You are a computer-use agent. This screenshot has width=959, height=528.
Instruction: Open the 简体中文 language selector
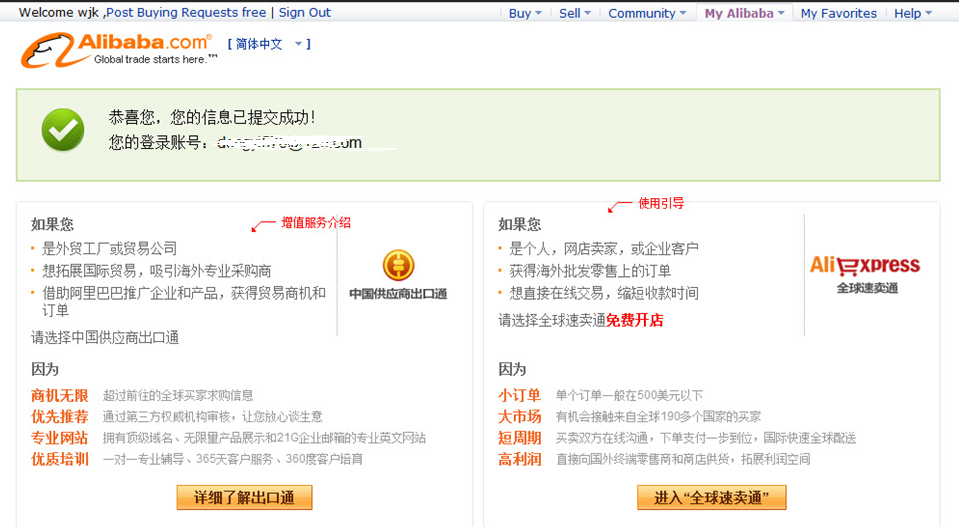tap(269, 44)
